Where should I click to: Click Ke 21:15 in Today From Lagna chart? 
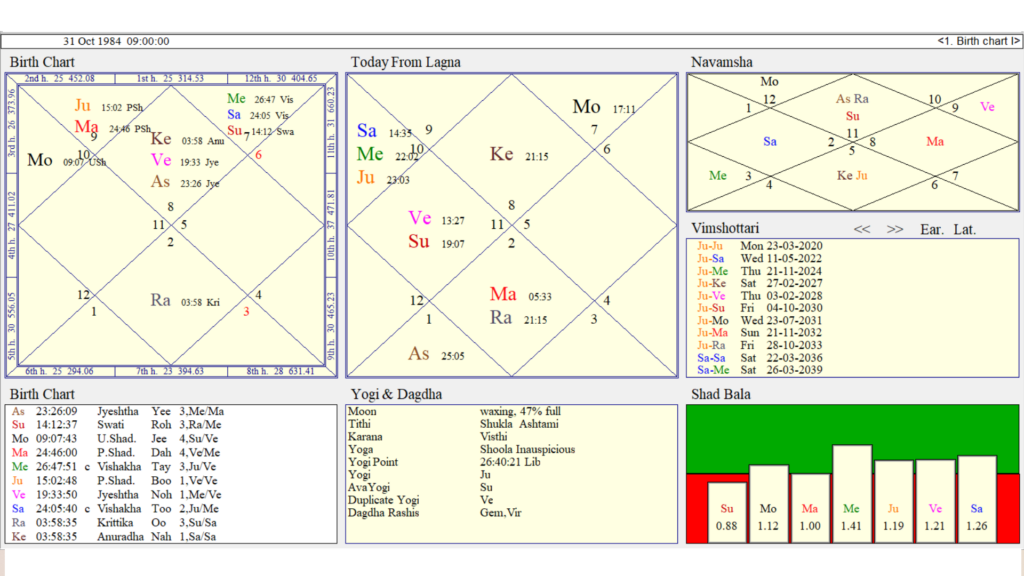tap(519, 155)
